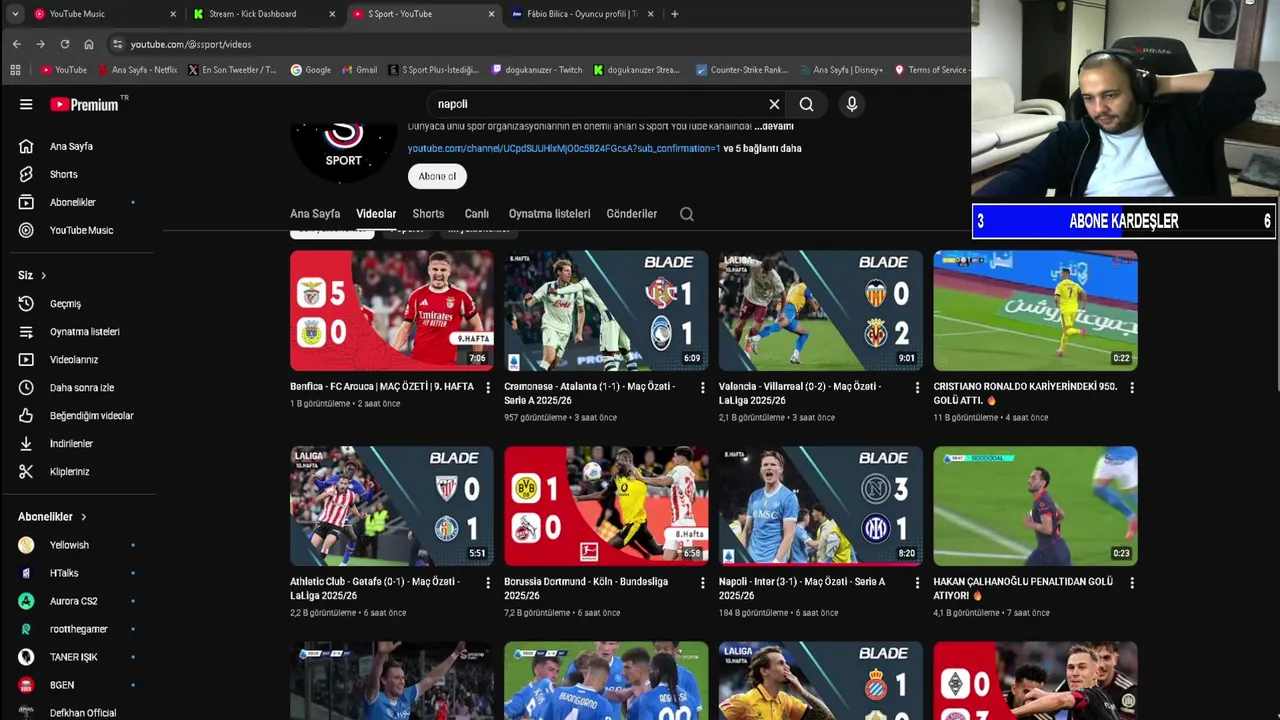
Task: Open Netflix Ana Sayfa bookmark
Action: pos(138,70)
